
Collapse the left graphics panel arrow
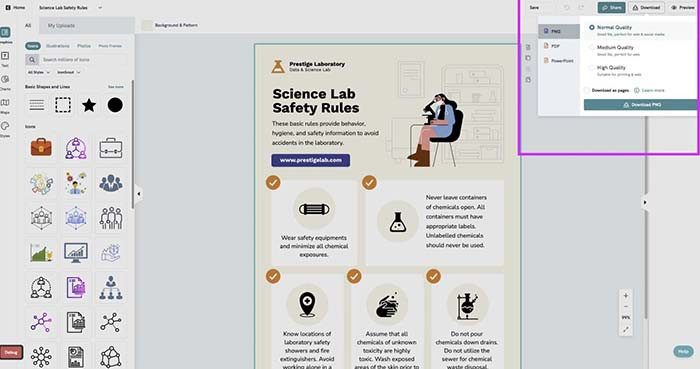coord(138,194)
